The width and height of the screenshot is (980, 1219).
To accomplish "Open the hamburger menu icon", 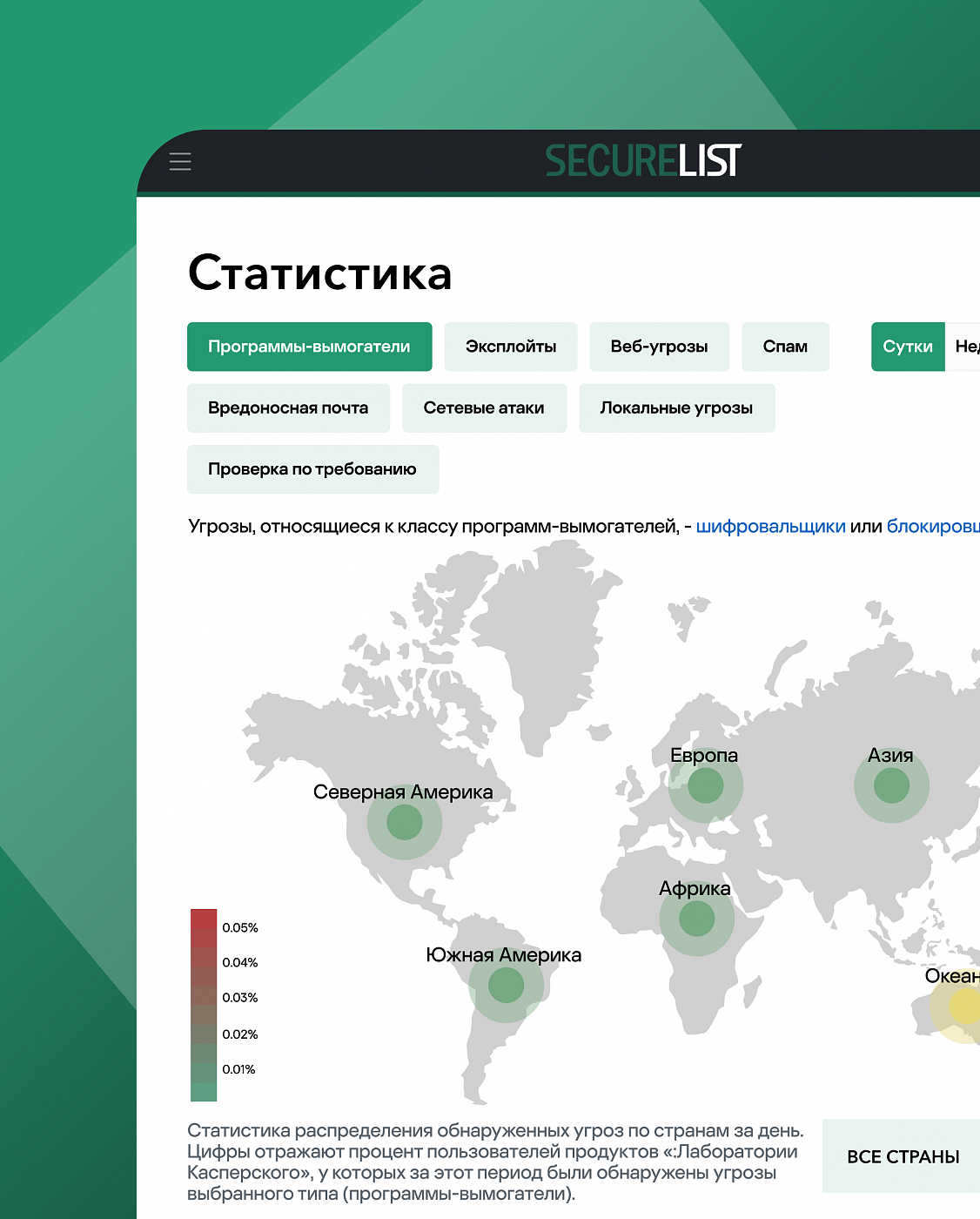I will pyautogui.click(x=180, y=161).
